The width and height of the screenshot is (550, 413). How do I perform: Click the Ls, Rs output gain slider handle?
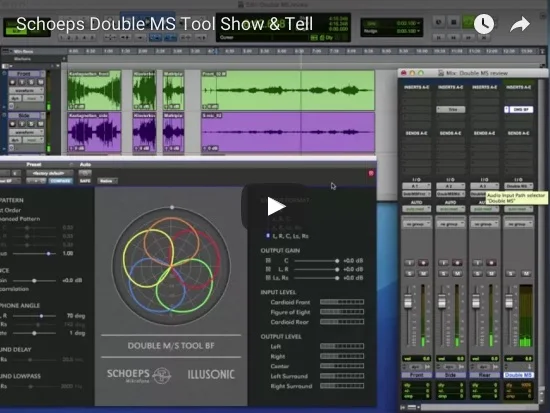(337, 278)
